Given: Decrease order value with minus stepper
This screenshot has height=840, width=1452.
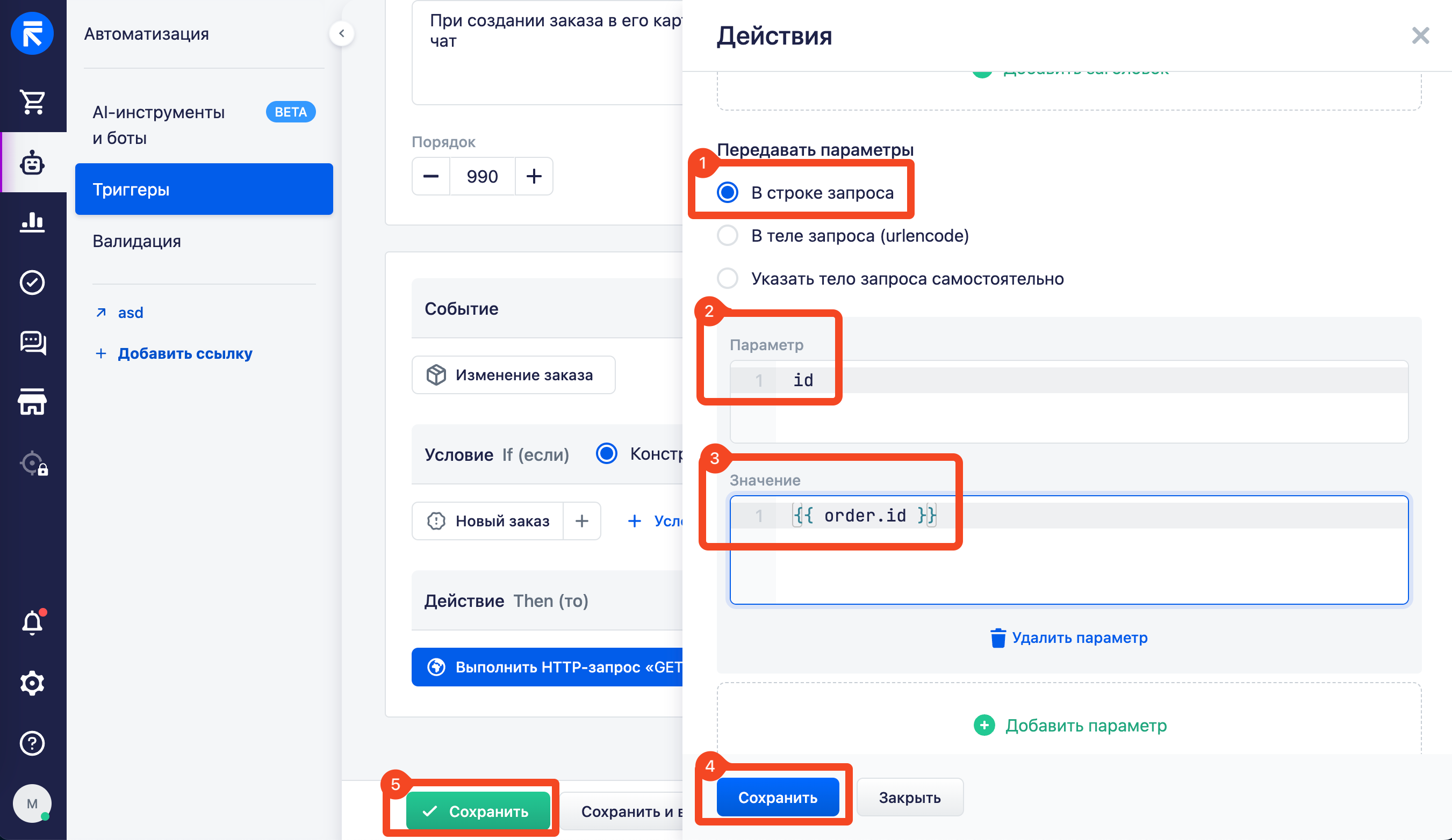Looking at the screenshot, I should click(x=431, y=176).
